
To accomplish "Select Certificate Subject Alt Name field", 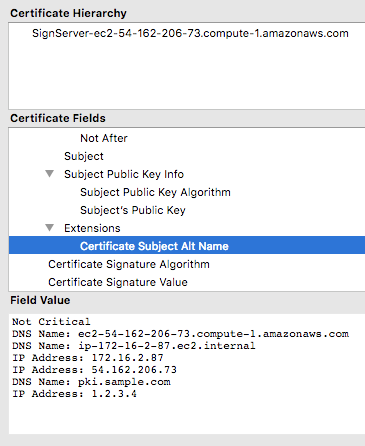I will (187, 245).
